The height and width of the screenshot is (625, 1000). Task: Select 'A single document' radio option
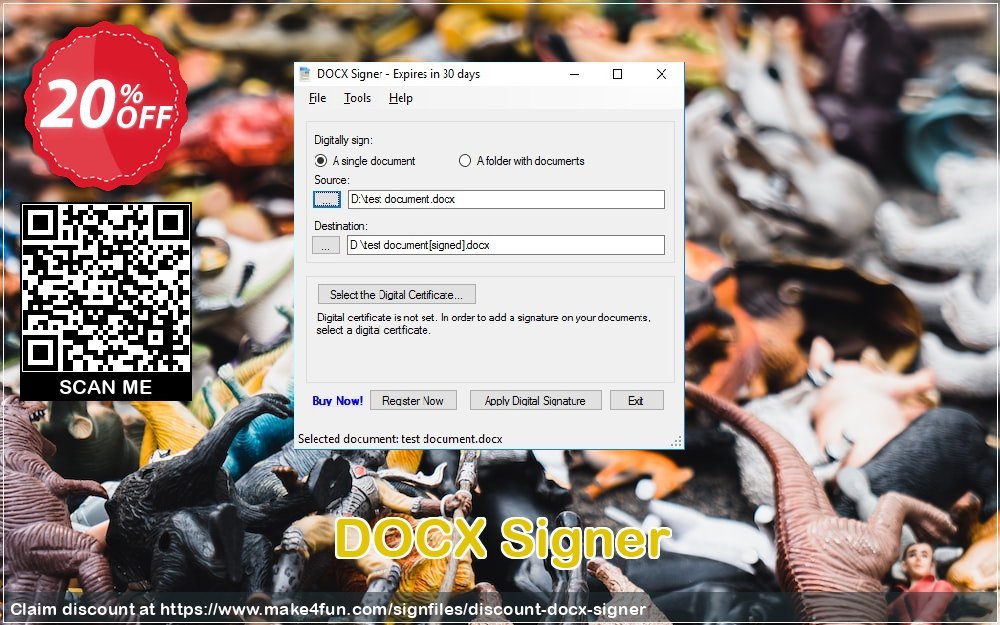pyautogui.click(x=365, y=161)
